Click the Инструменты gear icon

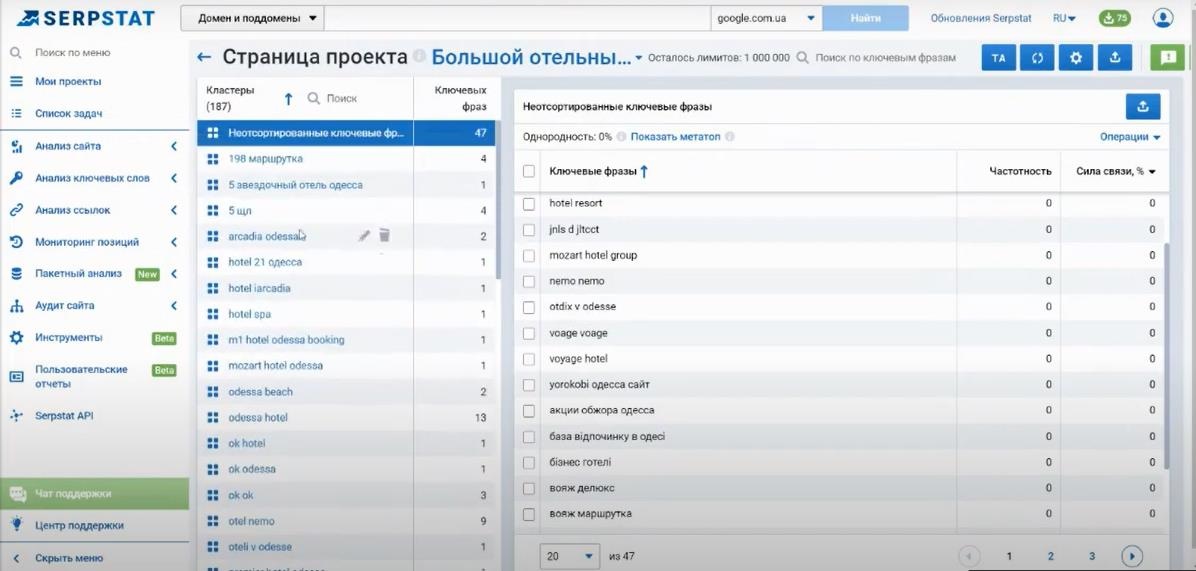point(16,337)
